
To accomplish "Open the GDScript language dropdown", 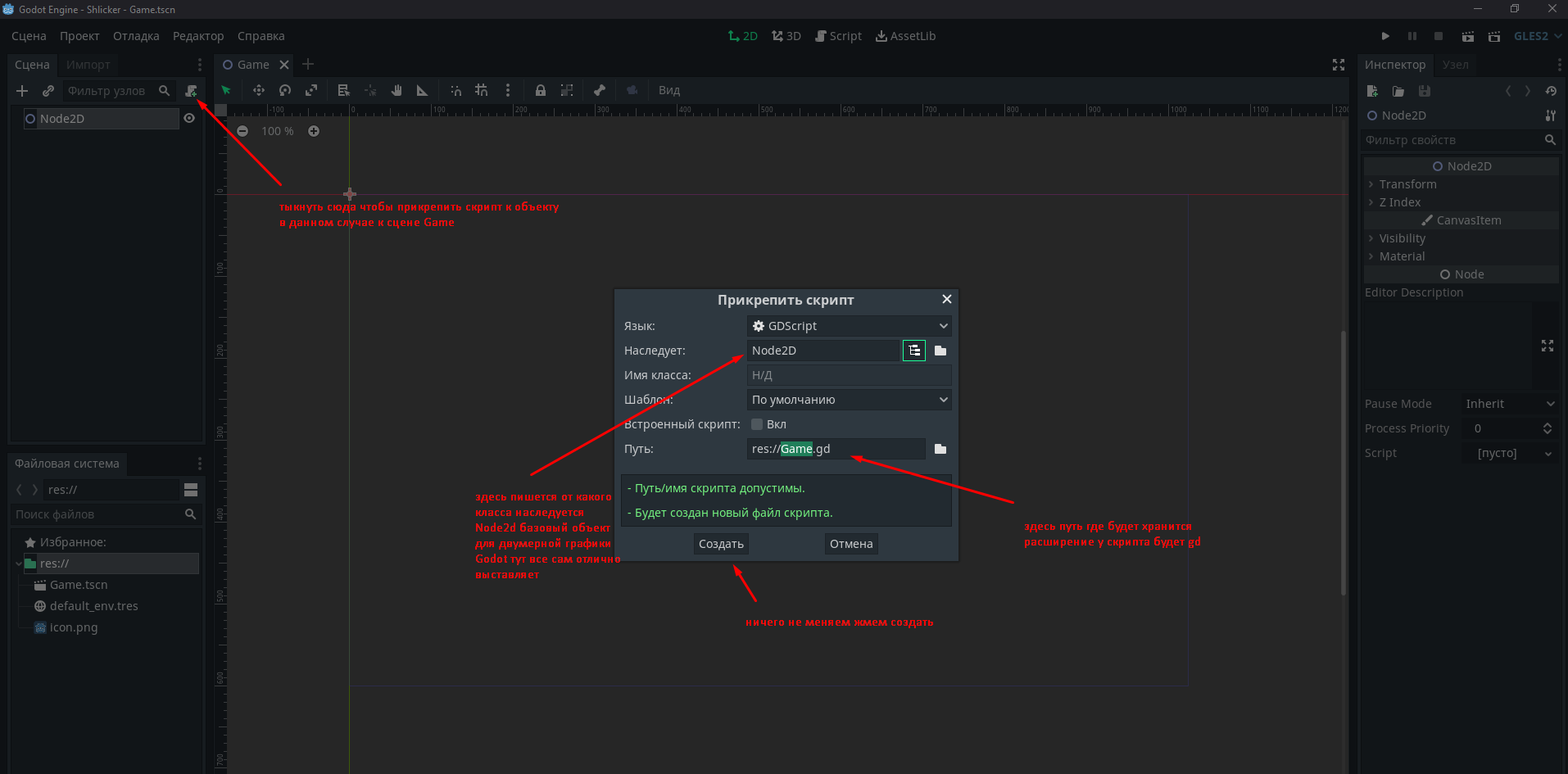I will (849, 326).
